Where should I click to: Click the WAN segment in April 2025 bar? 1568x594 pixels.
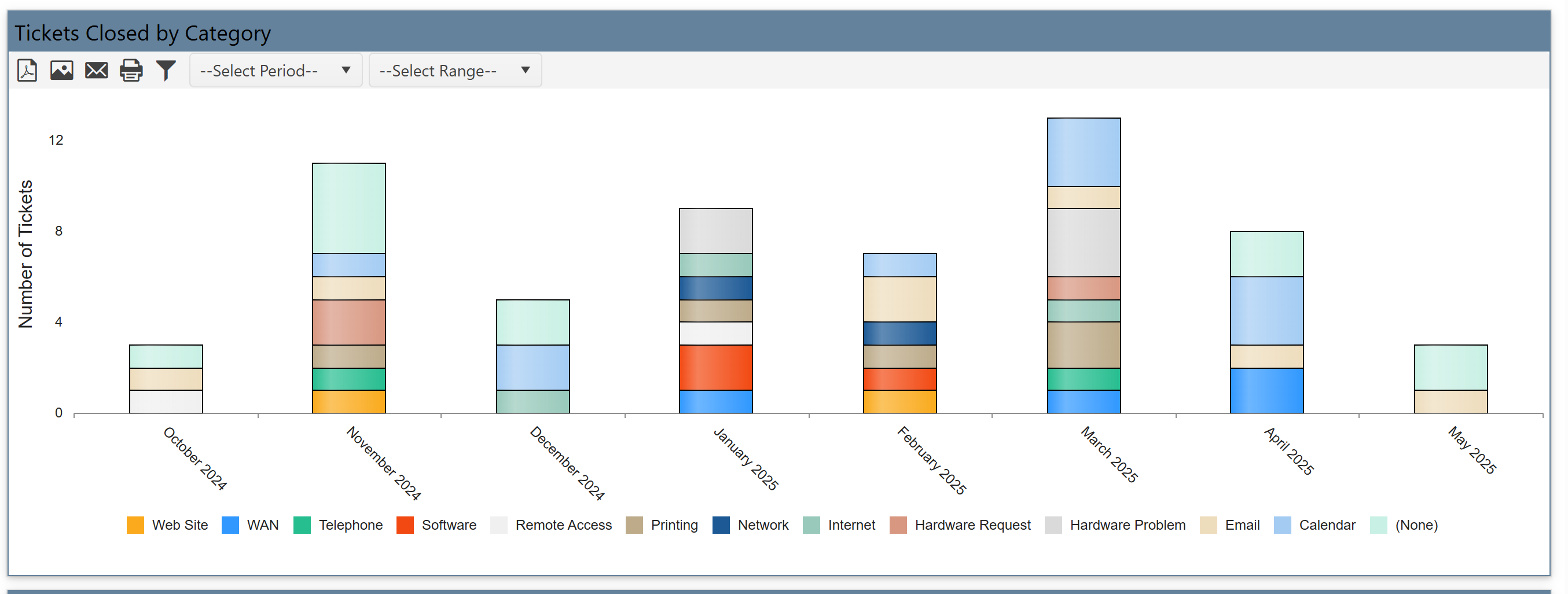point(1266,391)
